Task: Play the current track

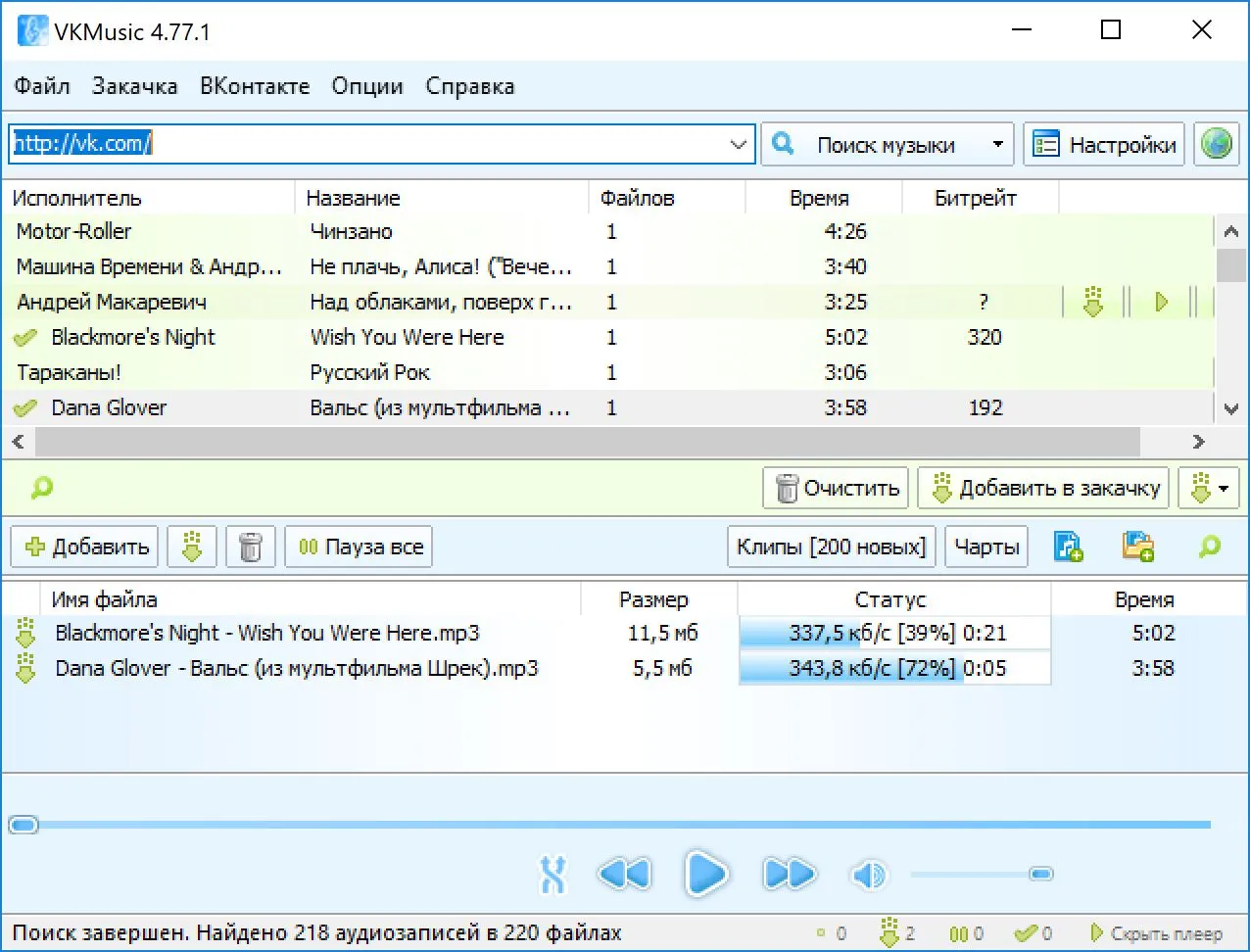Action: point(706,874)
